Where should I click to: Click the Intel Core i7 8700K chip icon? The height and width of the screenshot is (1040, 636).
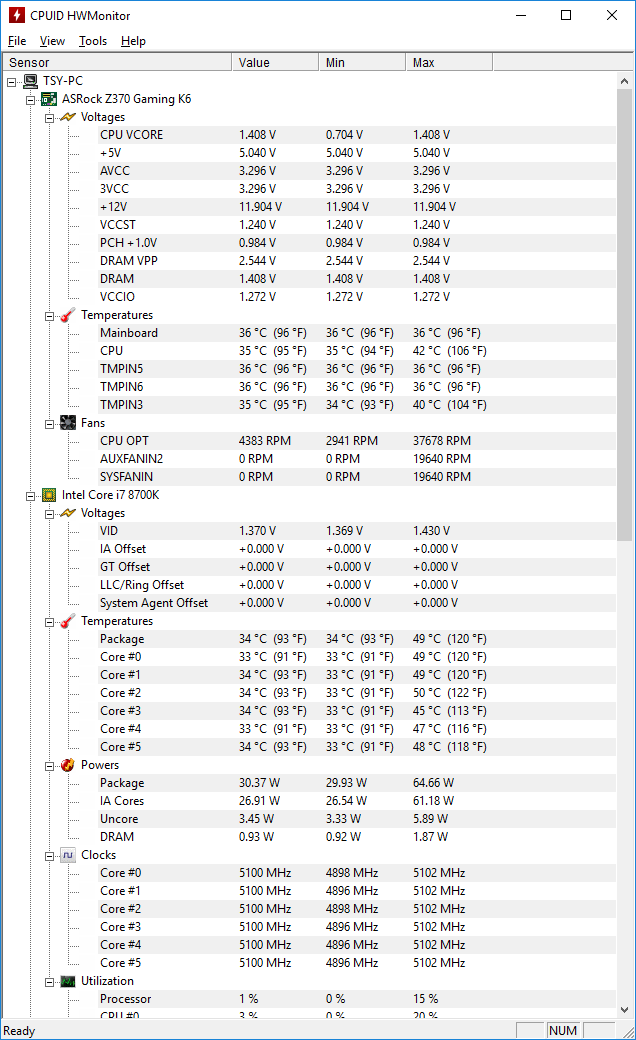click(49, 495)
